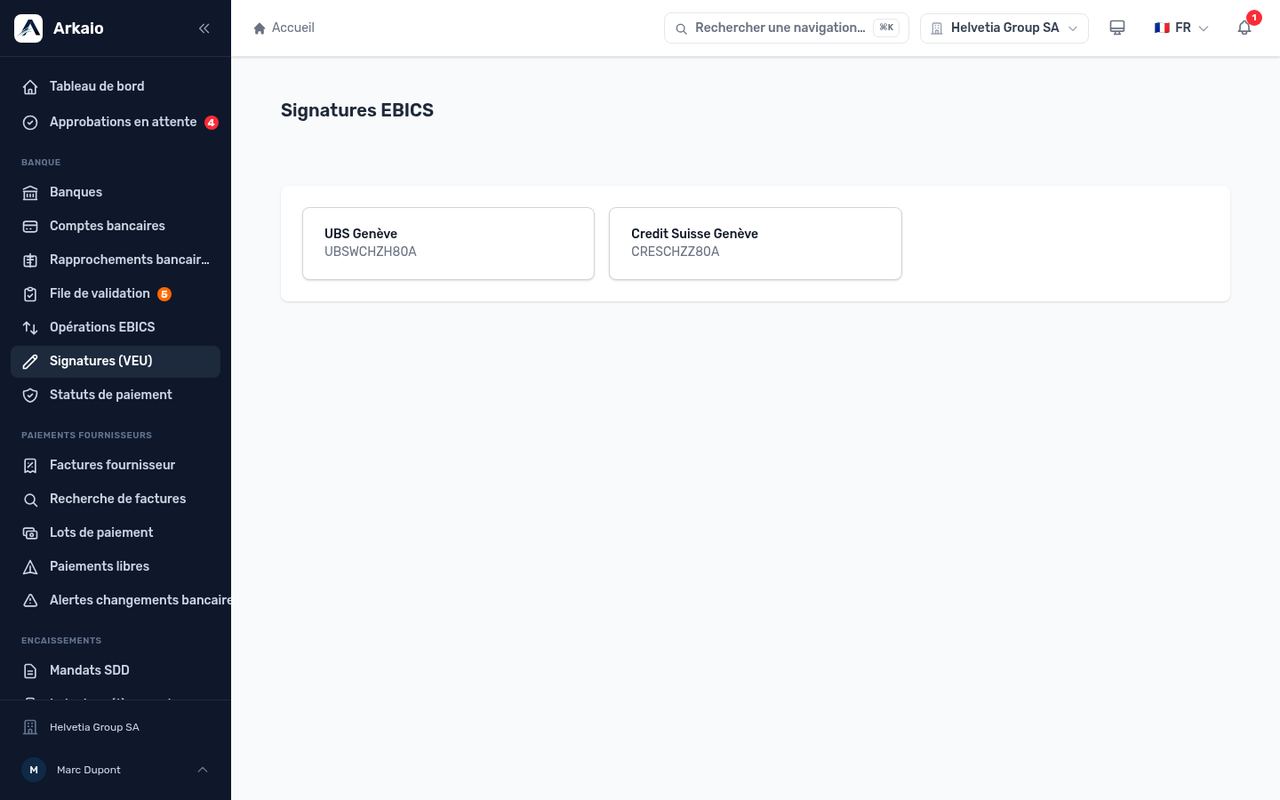Screen dimensions: 1280x800
Task: Click the red badge on Approbations en attente
Action: tap(211, 122)
